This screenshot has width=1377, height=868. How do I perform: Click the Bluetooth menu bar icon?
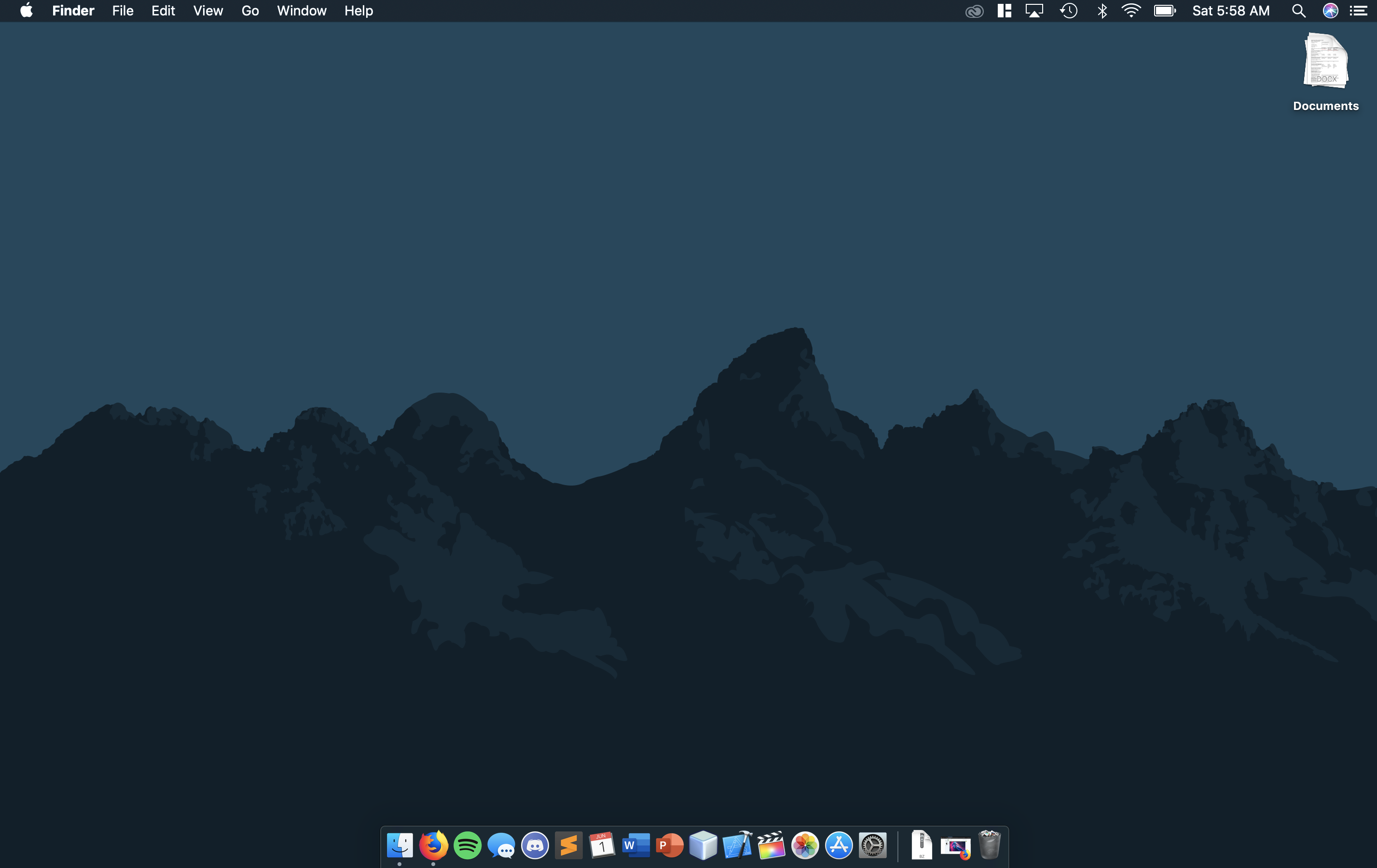coord(1102,11)
